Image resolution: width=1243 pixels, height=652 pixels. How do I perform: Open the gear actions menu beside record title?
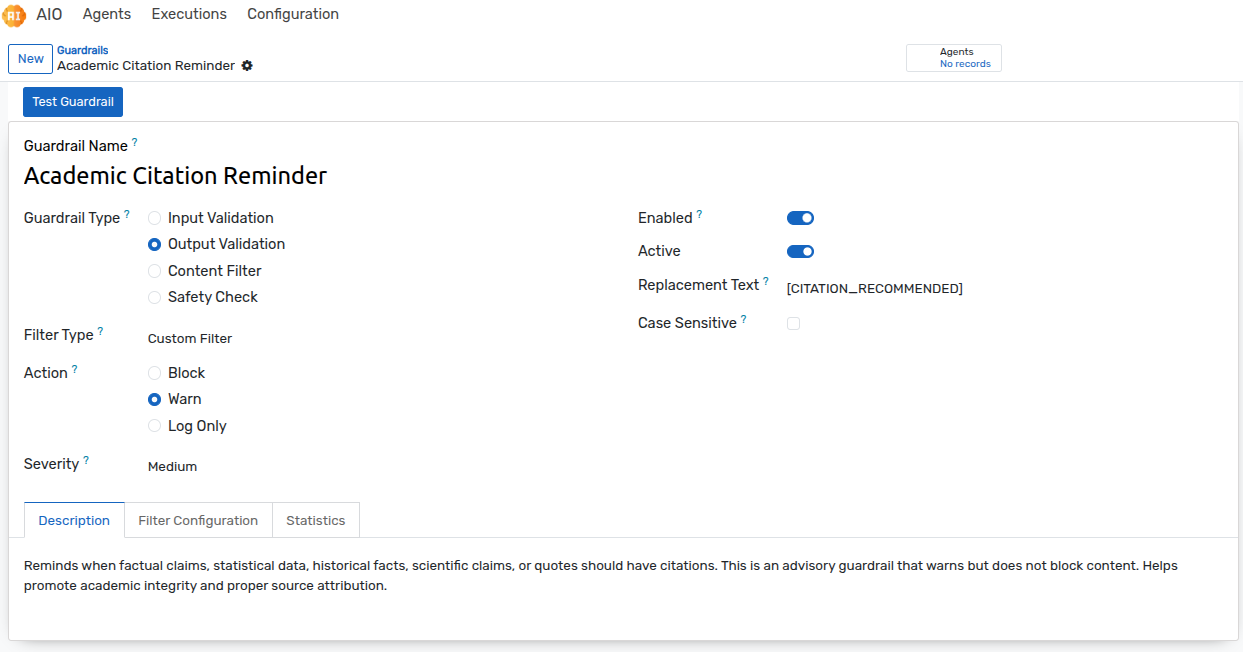[247, 66]
